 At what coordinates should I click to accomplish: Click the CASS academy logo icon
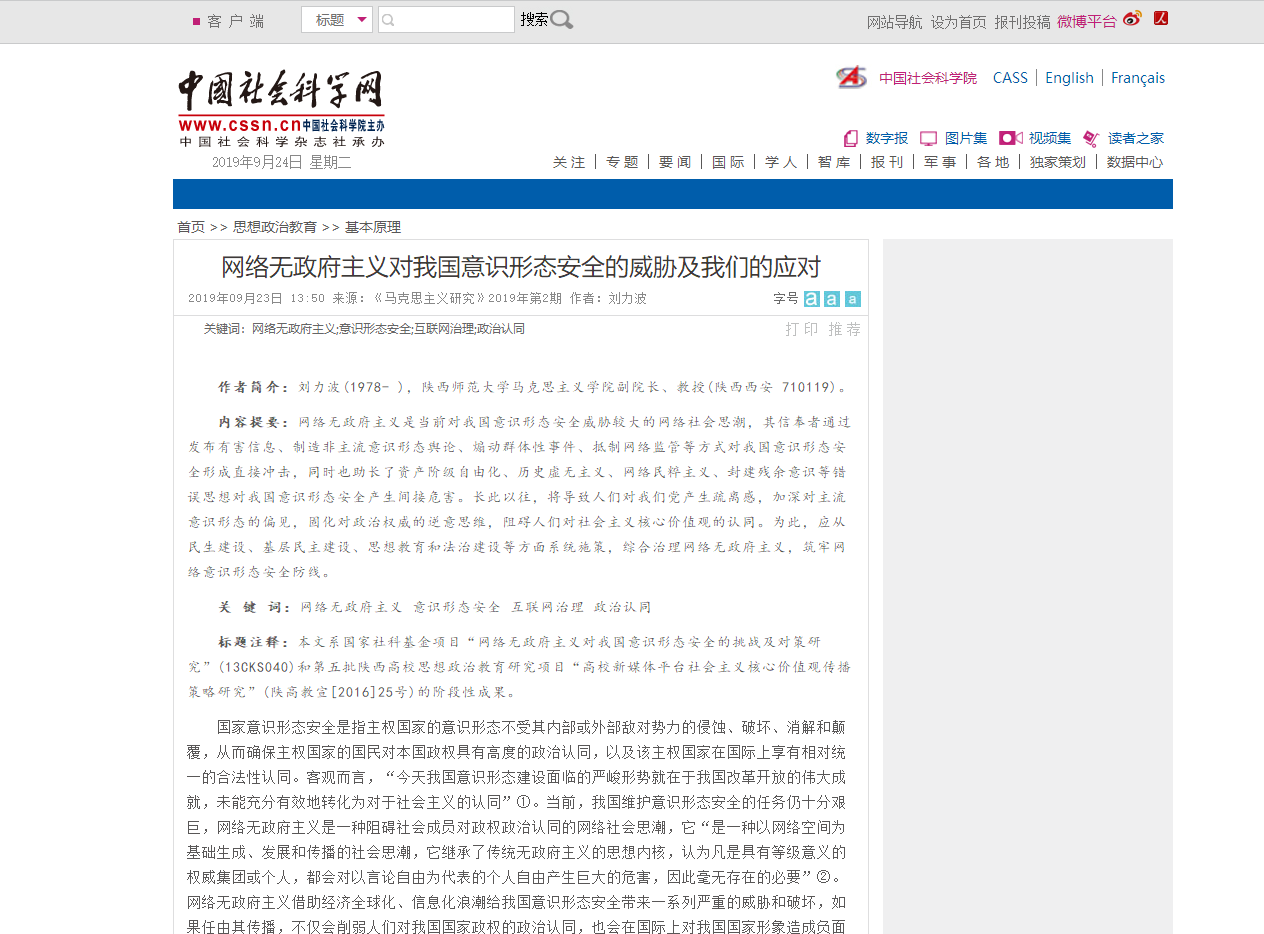[851, 77]
